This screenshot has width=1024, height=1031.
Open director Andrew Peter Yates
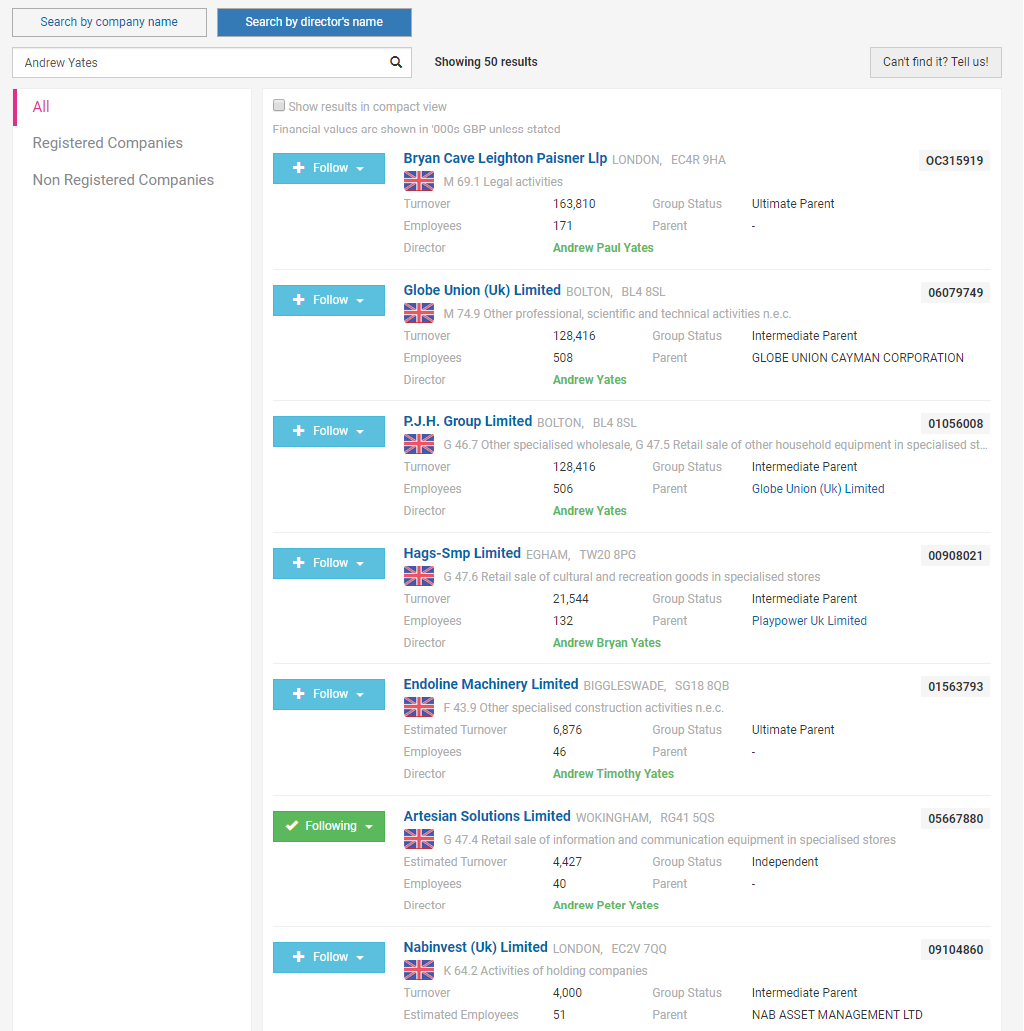606,905
